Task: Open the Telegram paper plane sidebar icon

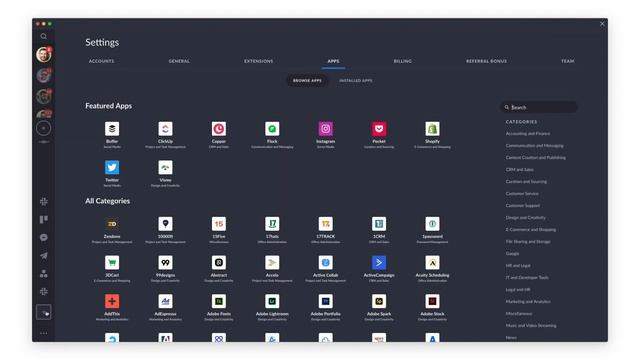Action: [44, 256]
